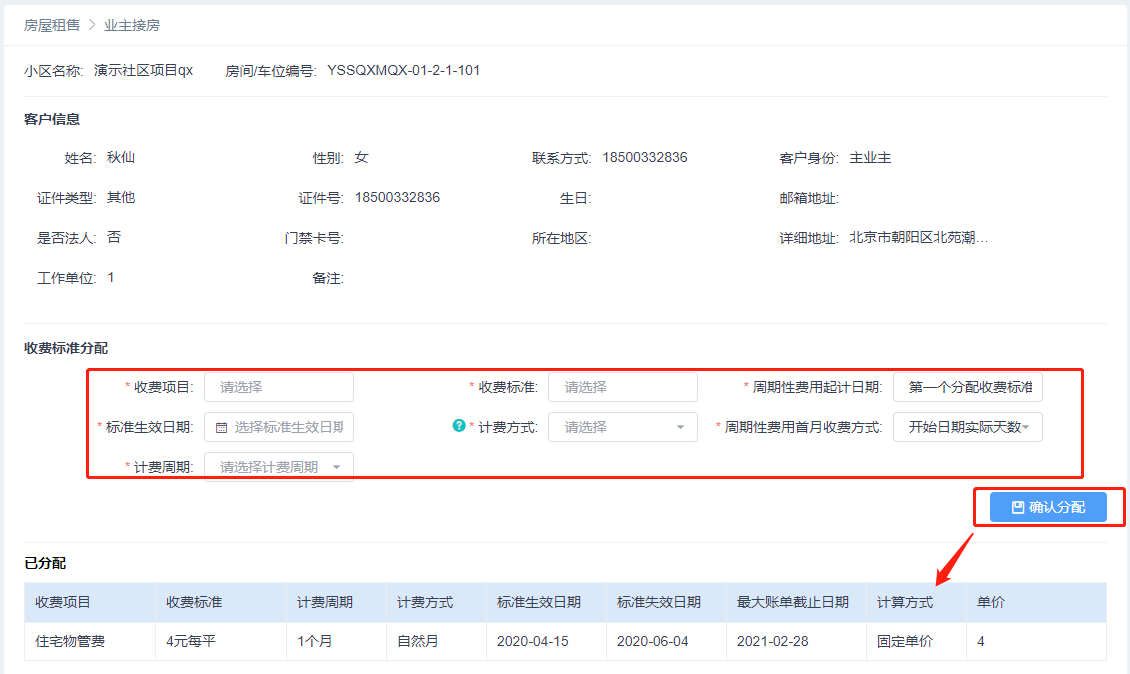1130x674 pixels.
Task: Click the save icon on 确认分配 button
Action: [x=1018, y=507]
